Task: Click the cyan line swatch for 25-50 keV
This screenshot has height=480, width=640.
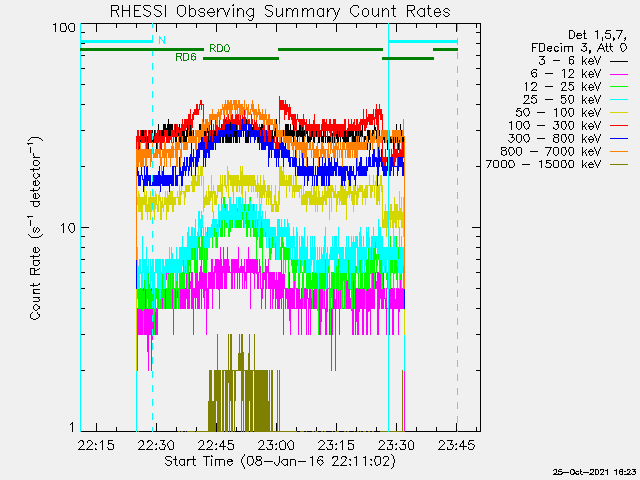Action: [619, 100]
